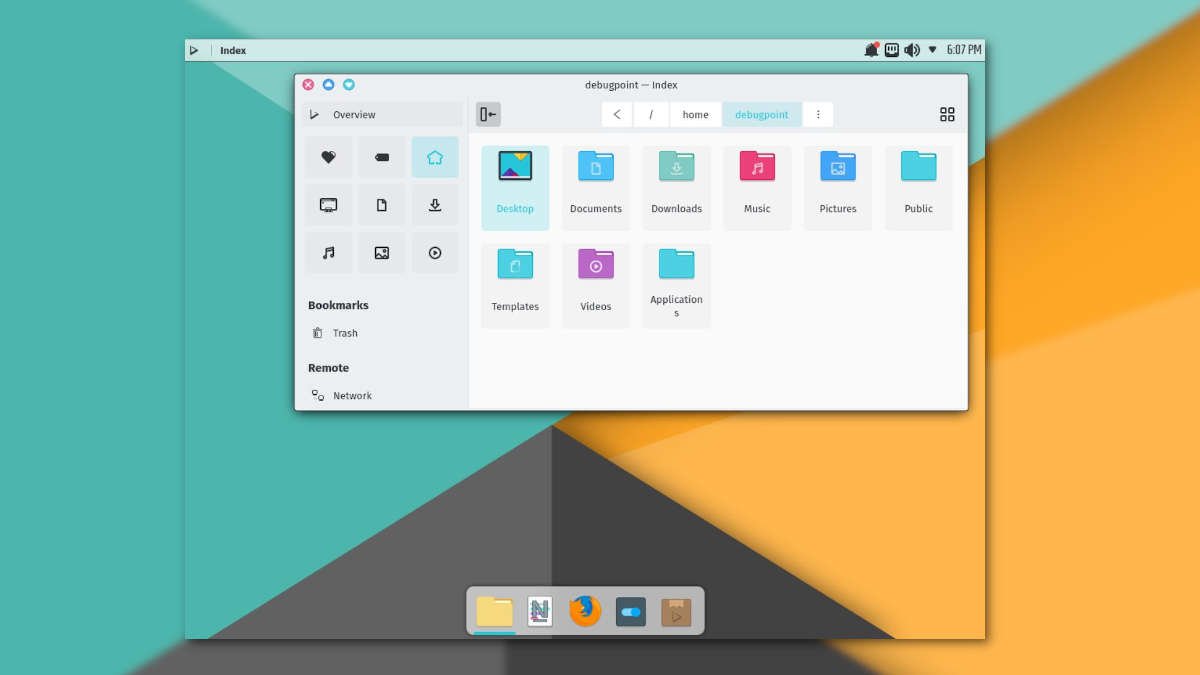Open Documents quick place in sidebar
This screenshot has height=675, width=1200.
tap(381, 205)
